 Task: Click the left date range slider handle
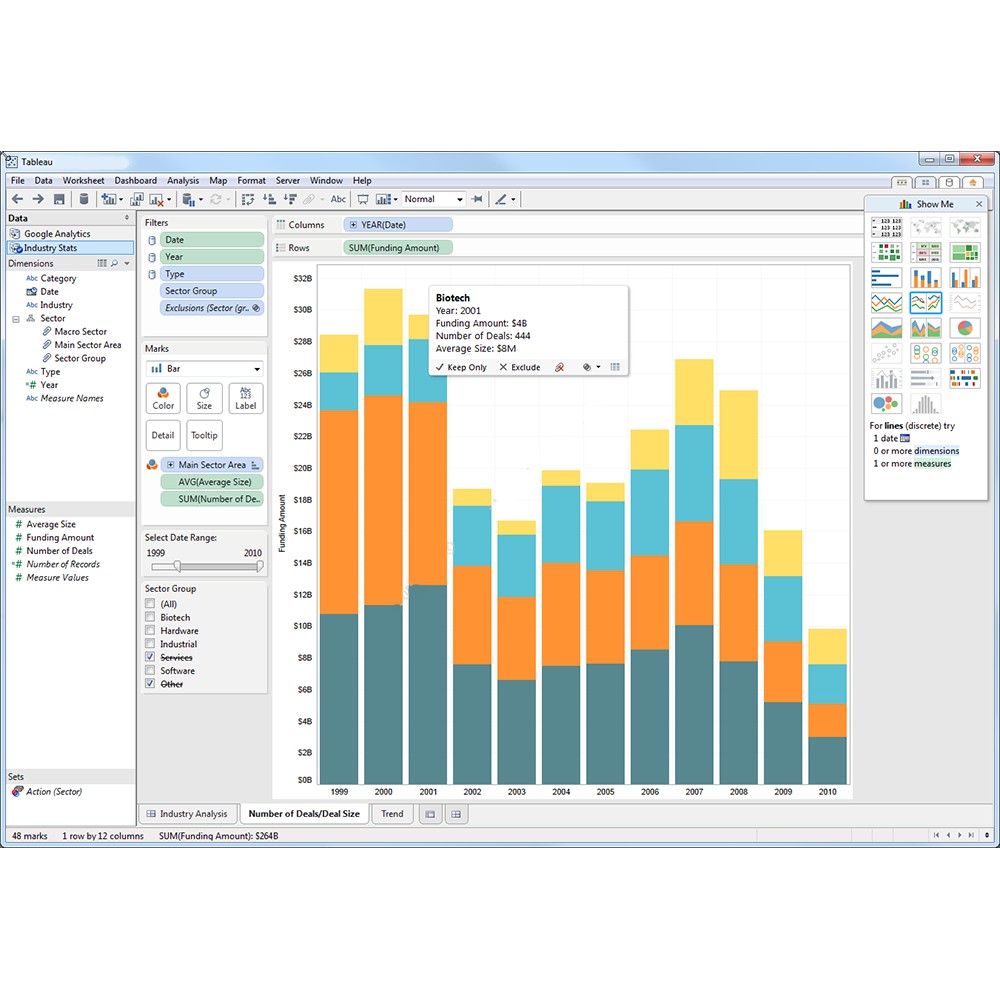tap(178, 566)
